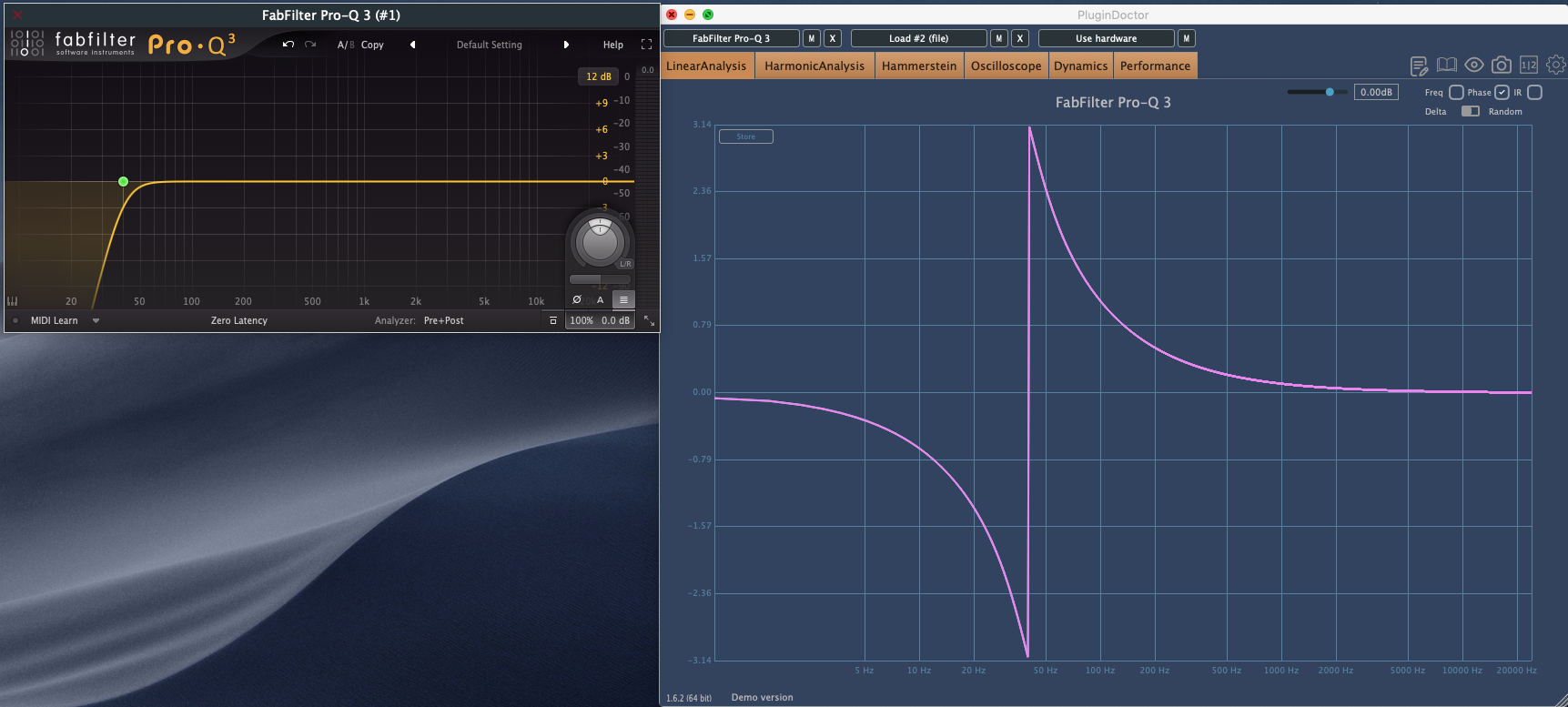The width and height of the screenshot is (1568, 707).
Task: Click the 1.6.2 (64 bit) version text
Action: point(689,698)
